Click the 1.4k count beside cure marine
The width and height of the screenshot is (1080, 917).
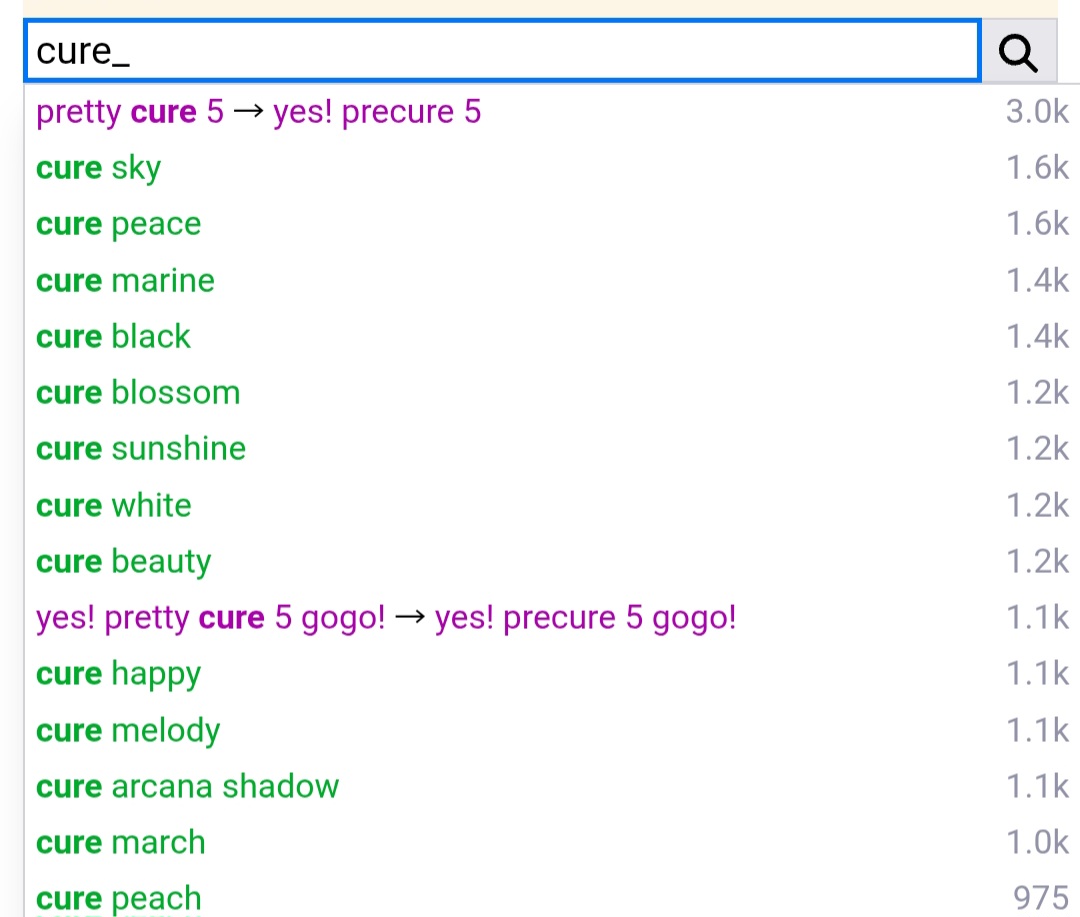[1037, 280]
